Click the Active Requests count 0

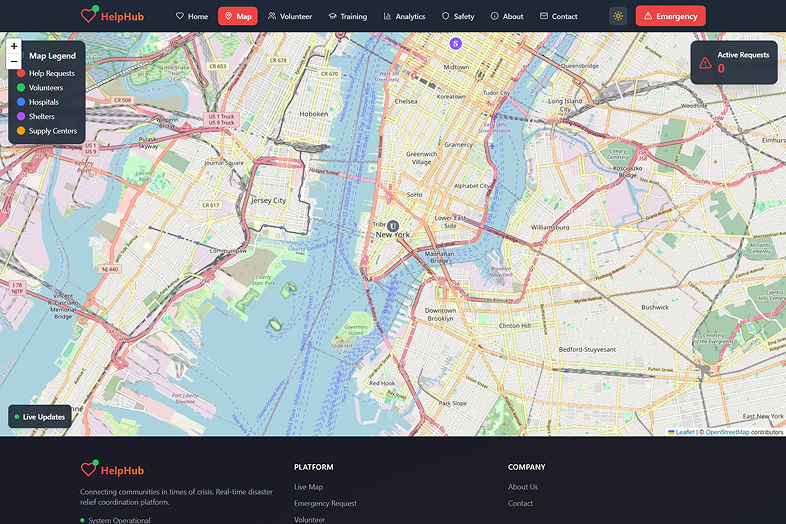721,69
